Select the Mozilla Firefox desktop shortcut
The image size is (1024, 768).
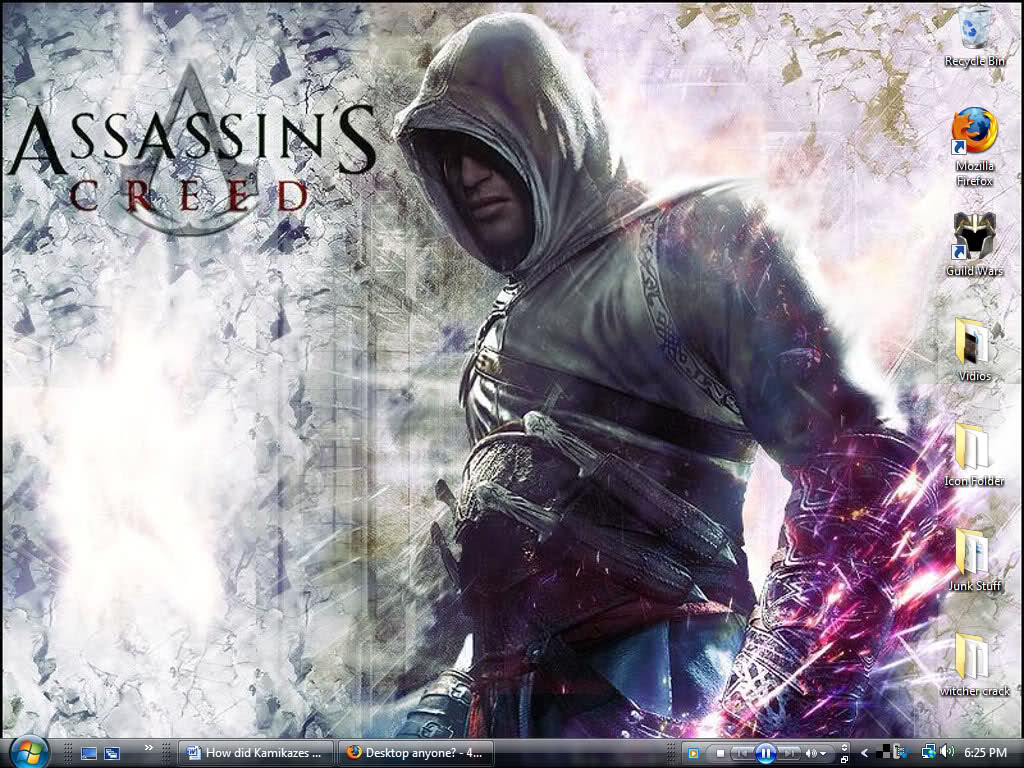point(974,148)
